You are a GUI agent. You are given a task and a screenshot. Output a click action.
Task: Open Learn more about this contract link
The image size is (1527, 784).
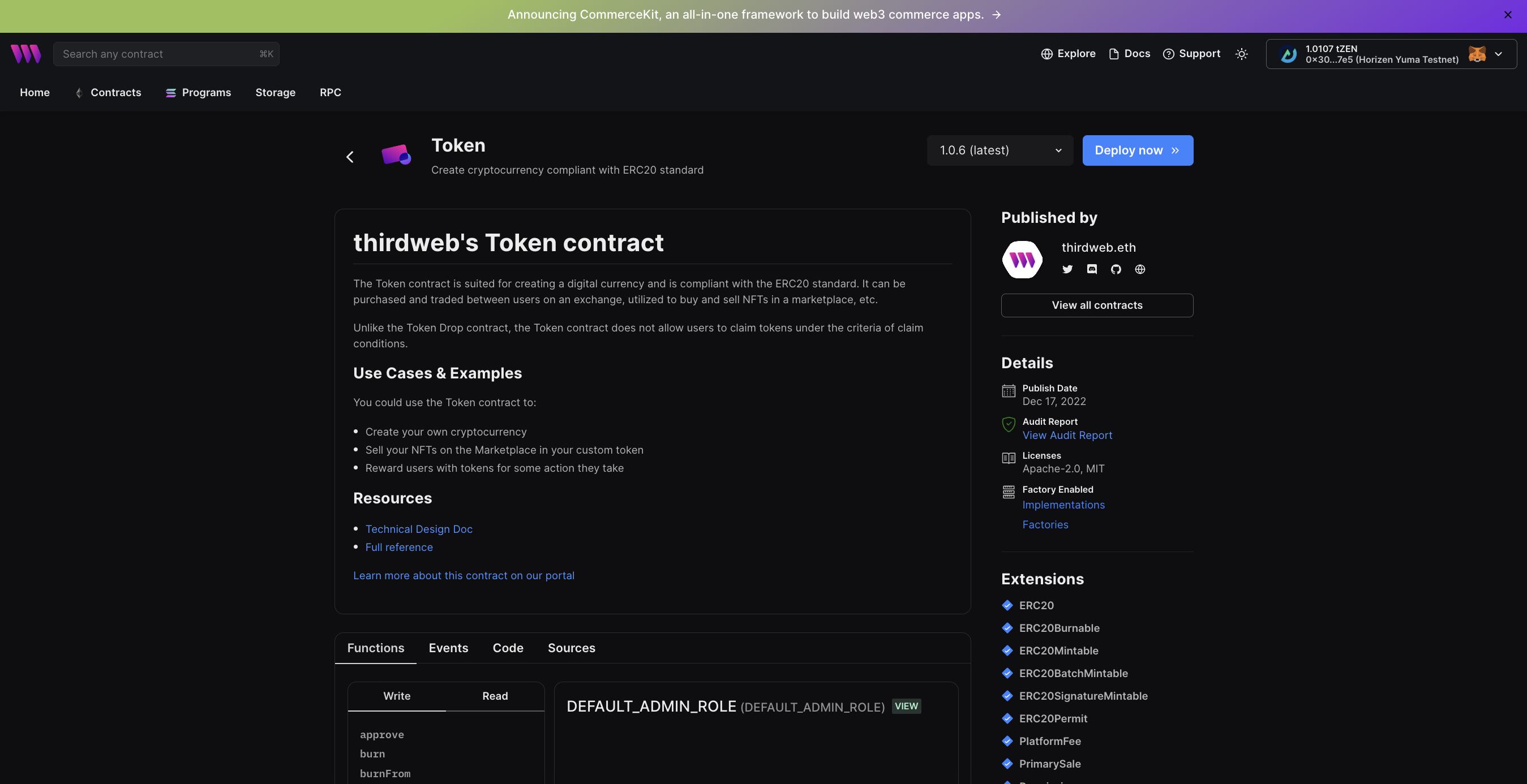coord(464,576)
